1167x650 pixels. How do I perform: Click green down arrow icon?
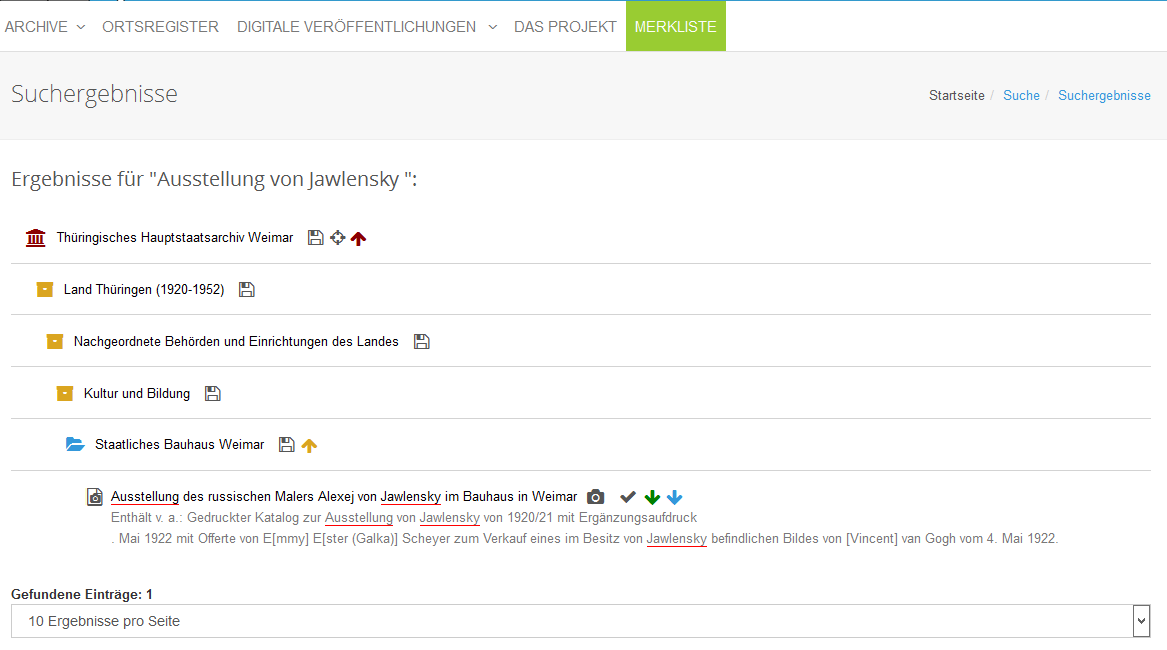pyautogui.click(x=652, y=497)
